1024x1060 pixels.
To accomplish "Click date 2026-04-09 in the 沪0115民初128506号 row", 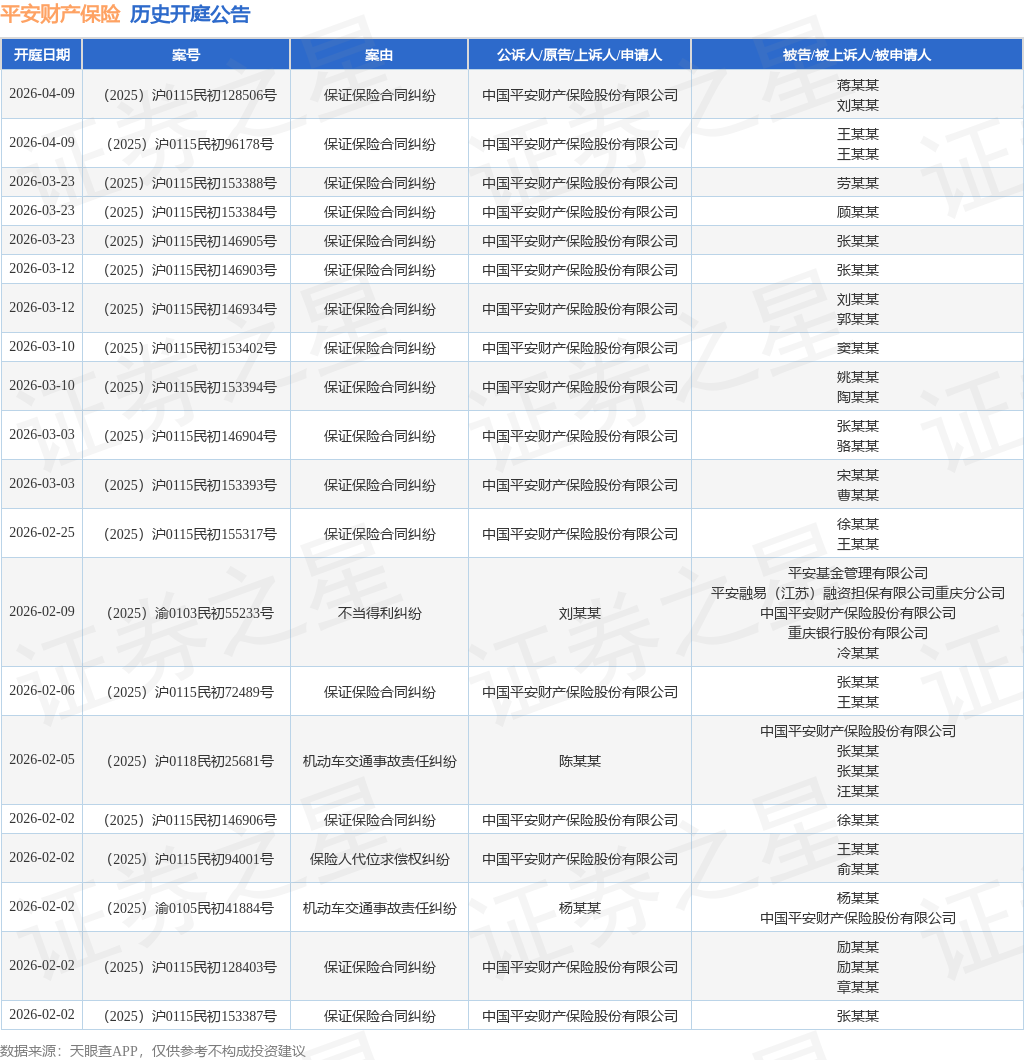I will coord(42,93).
